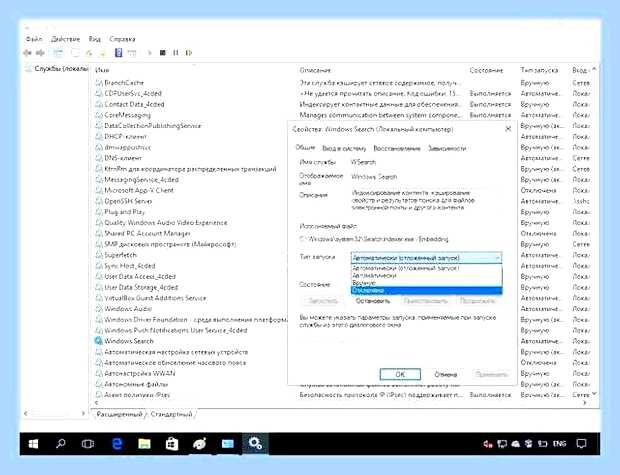Stop the service with the square icon
The width and height of the screenshot is (620, 475).
tap(163, 53)
